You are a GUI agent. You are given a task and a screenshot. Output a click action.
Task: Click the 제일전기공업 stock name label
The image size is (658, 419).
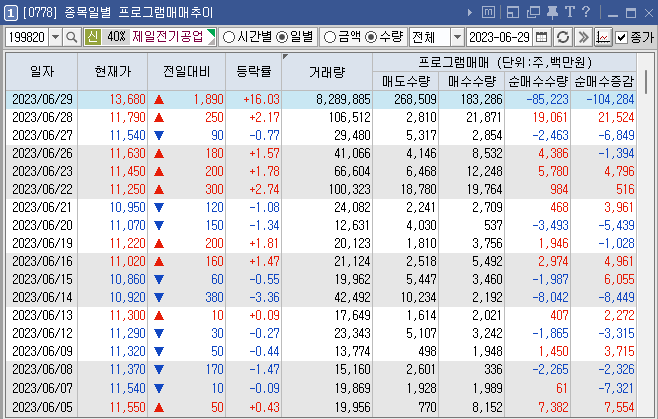pyautogui.click(x=168, y=37)
